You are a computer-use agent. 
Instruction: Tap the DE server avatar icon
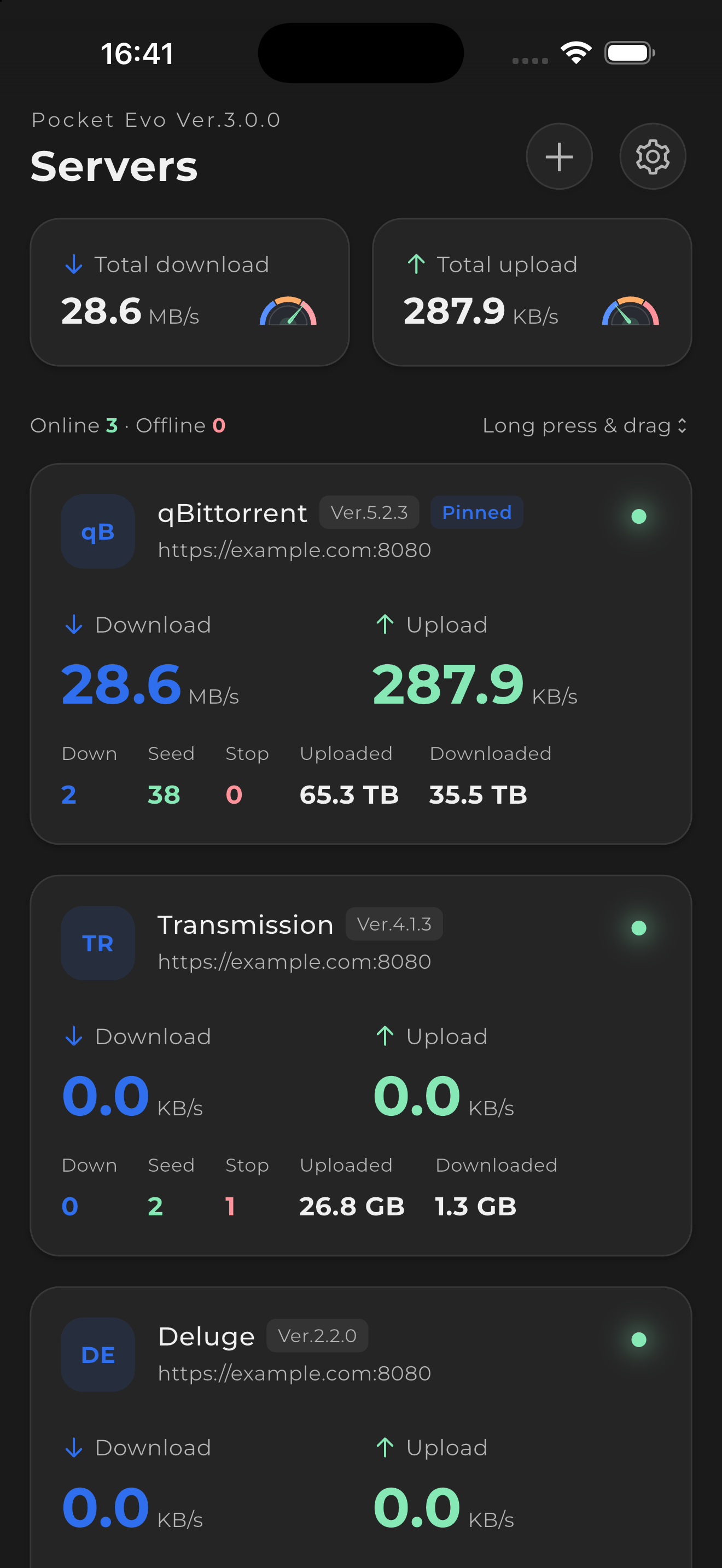(98, 1354)
